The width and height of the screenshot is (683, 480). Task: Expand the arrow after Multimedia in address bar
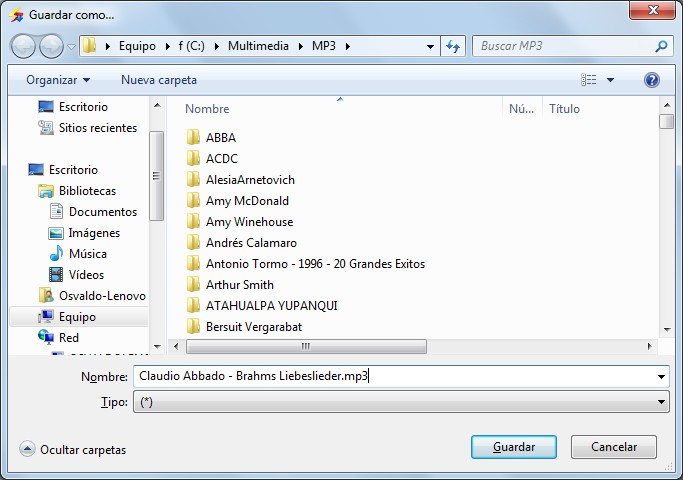click(301, 46)
